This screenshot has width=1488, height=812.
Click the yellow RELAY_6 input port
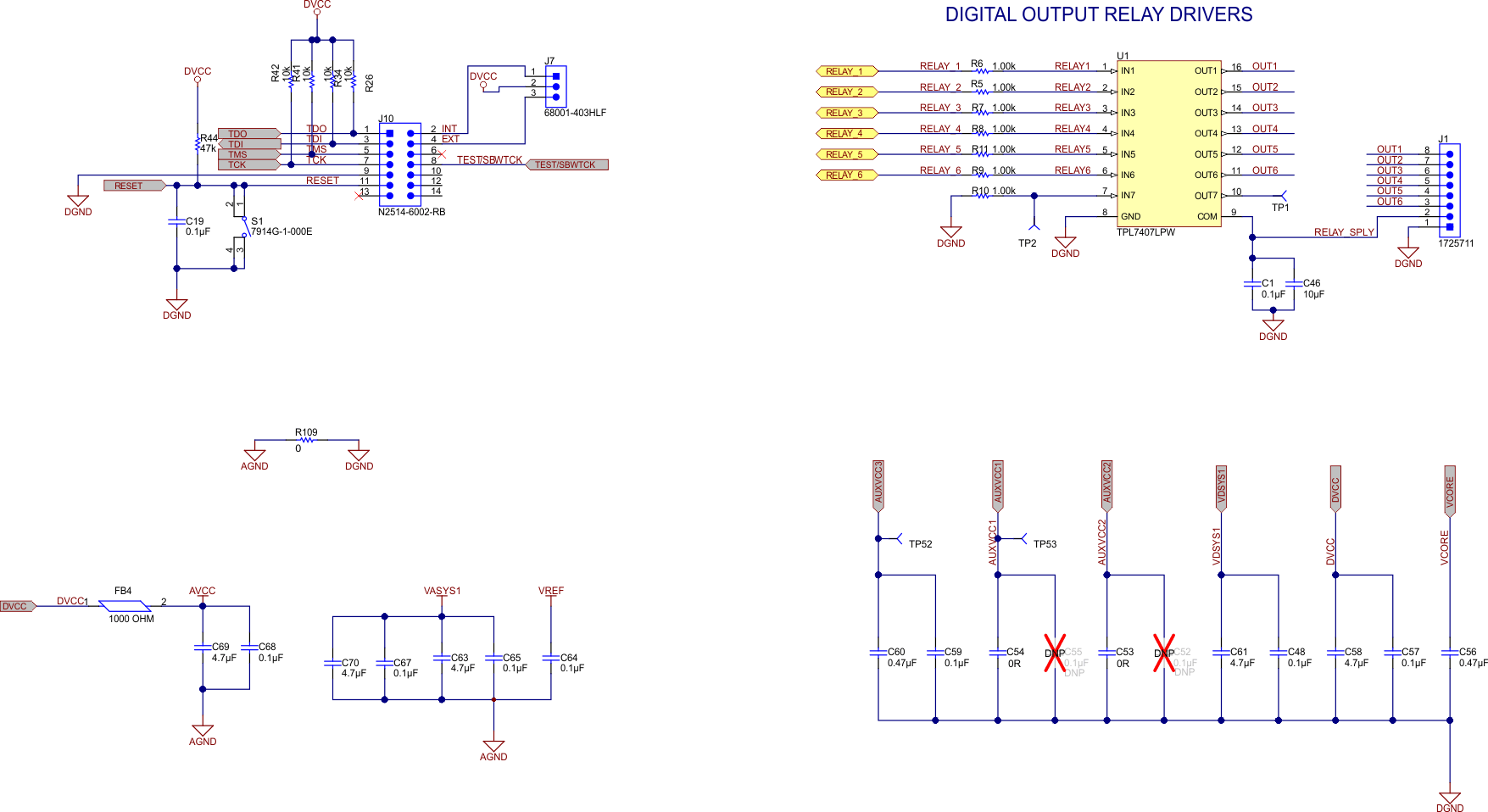847,175
